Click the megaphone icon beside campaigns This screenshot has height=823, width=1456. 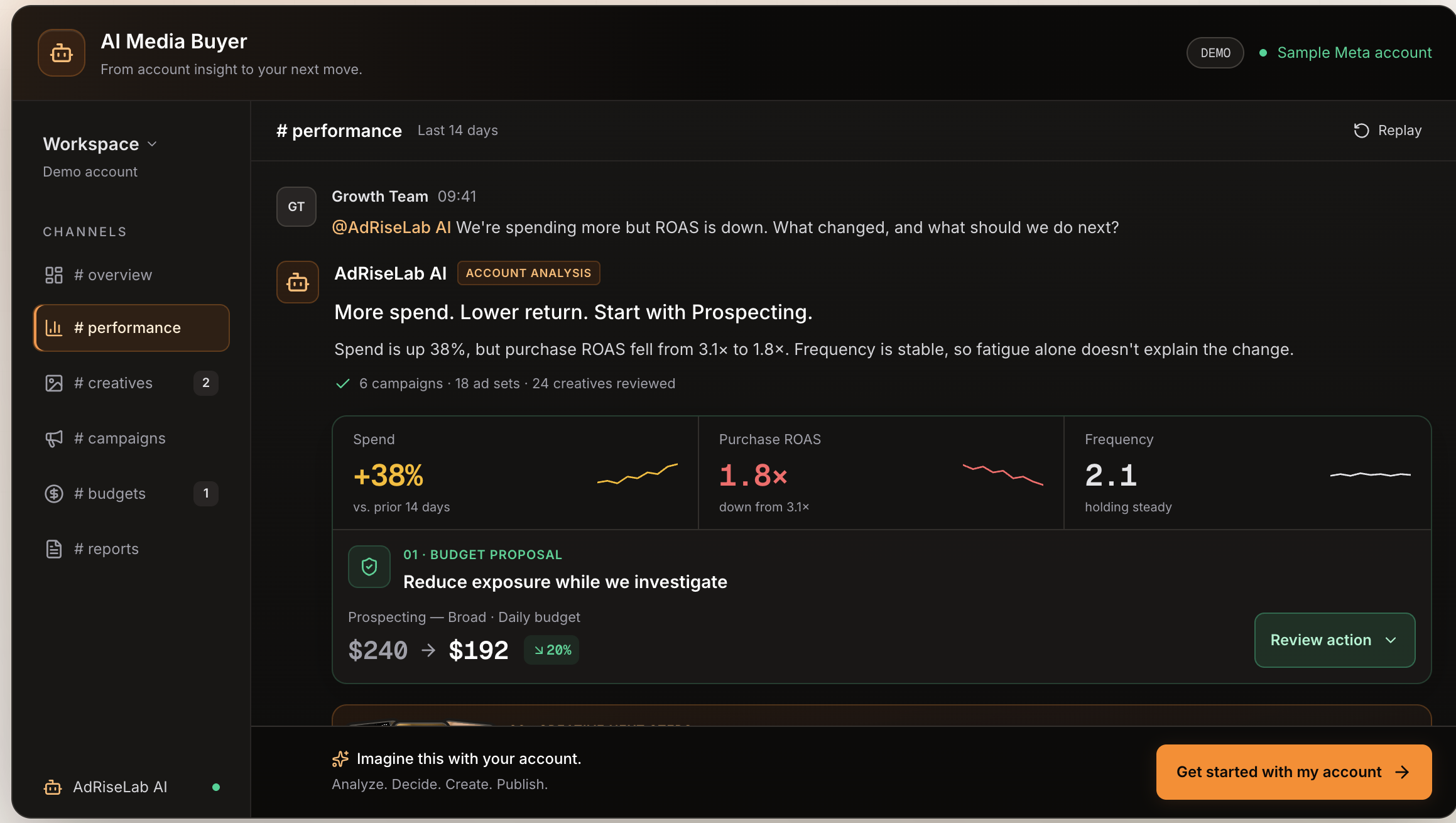(x=54, y=439)
